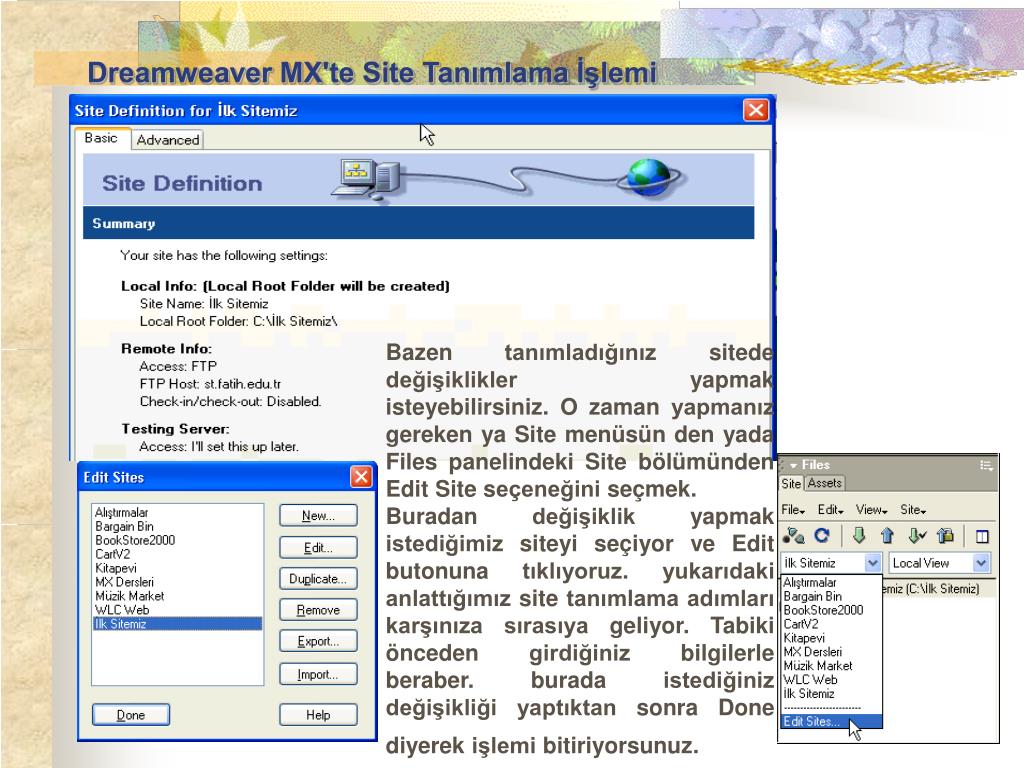Screen dimensions: 1024x768
Task: Choose Müzik Market in the site dropdown list
Action: coord(831,665)
